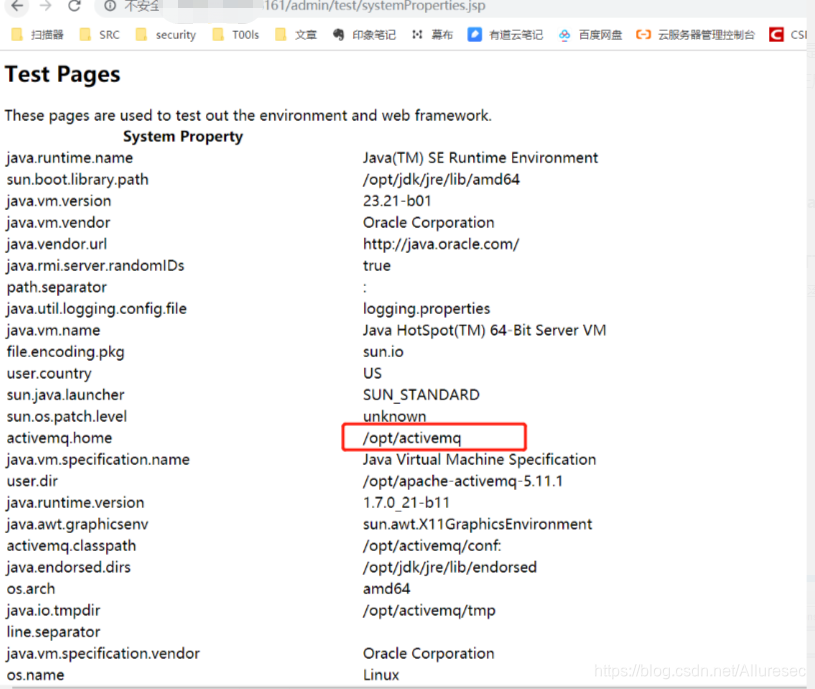Open the 扫描器 bookmark folder
This screenshot has height=689, width=815.
tap(37, 35)
